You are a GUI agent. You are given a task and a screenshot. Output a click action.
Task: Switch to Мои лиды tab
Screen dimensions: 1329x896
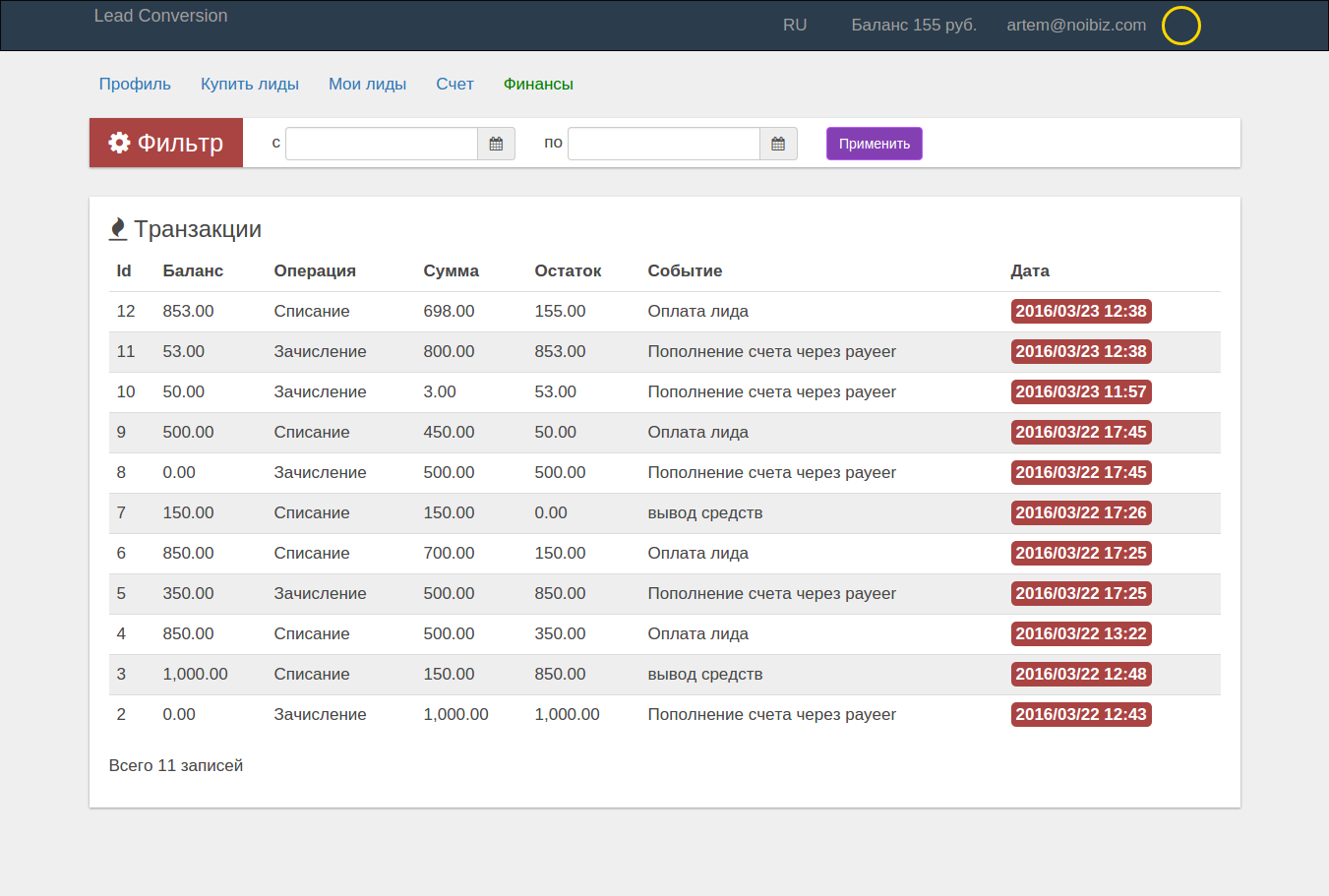pyautogui.click(x=367, y=85)
